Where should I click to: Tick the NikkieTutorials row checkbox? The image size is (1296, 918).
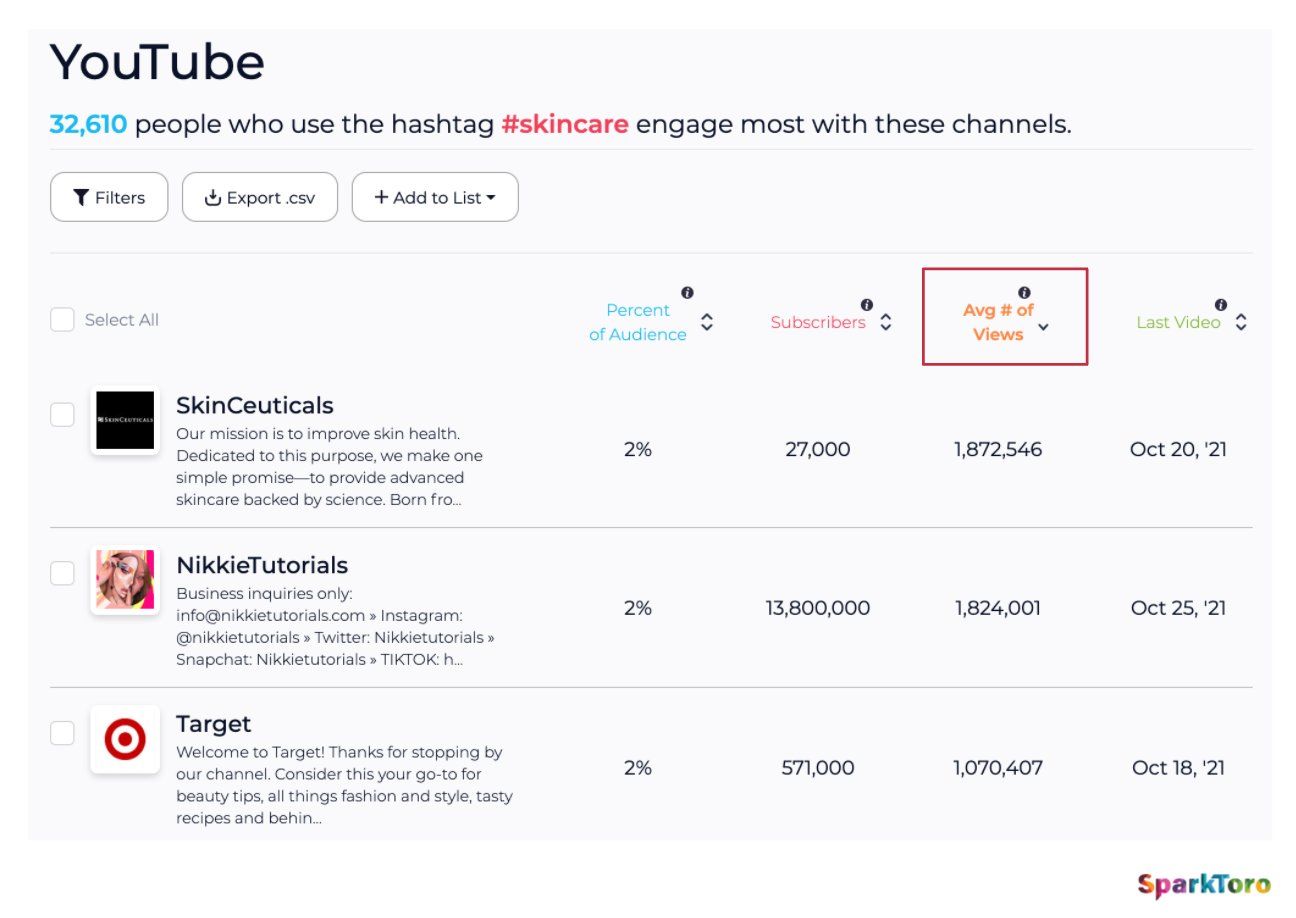(x=62, y=573)
